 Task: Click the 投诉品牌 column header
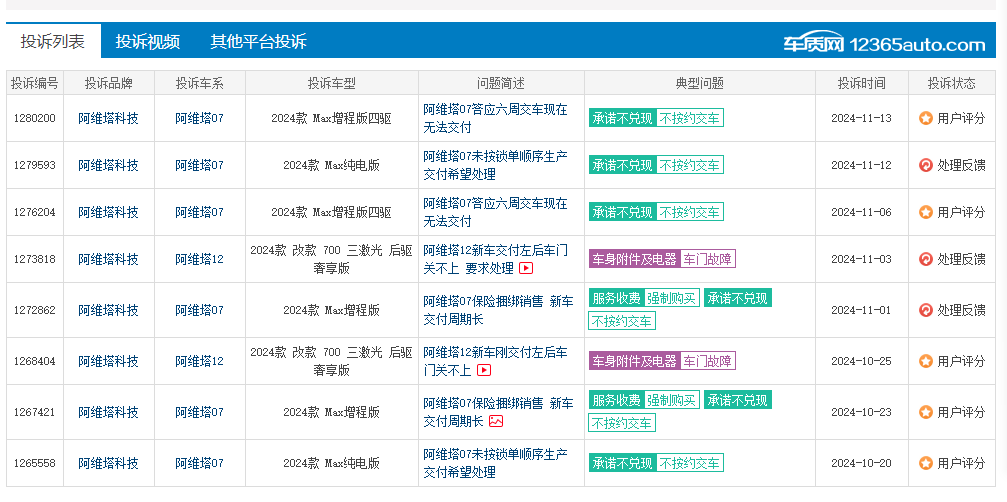109,83
